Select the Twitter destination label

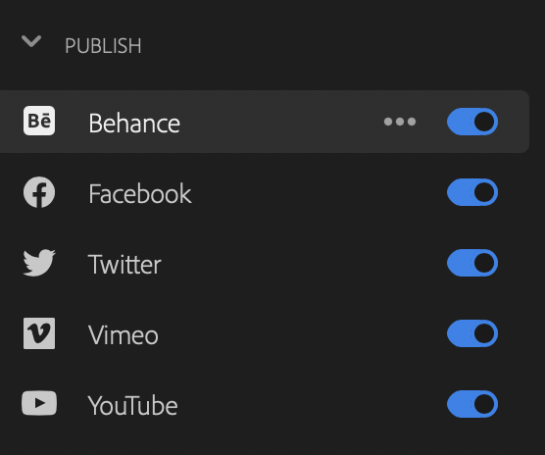click(x=125, y=265)
